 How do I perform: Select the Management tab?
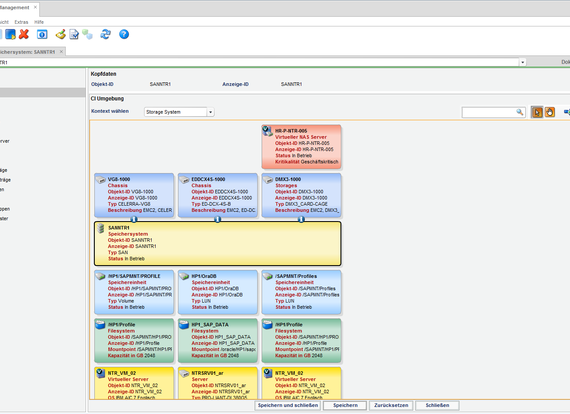coord(15,8)
